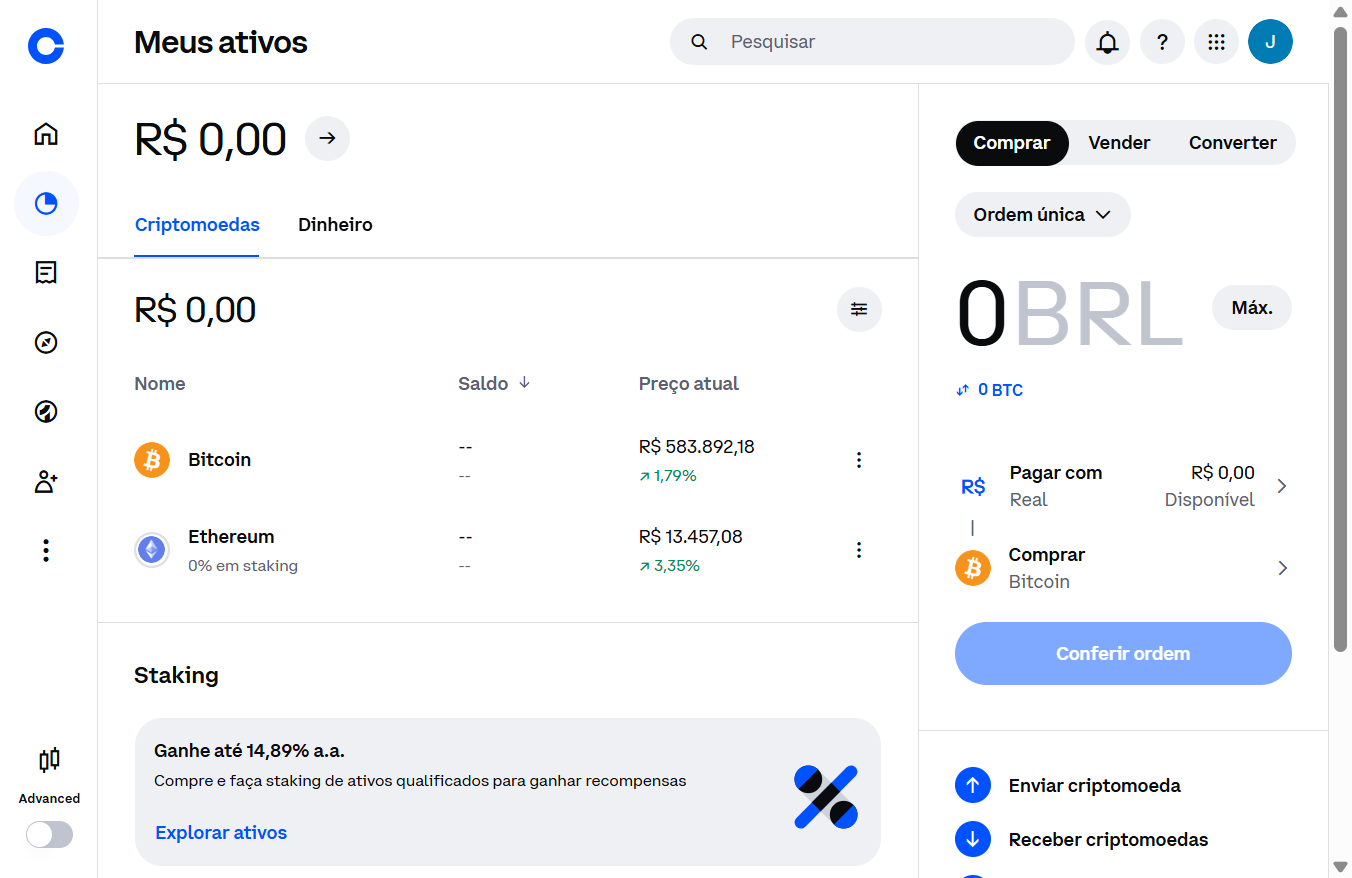The height and width of the screenshot is (878, 1352).
Task: Open the Bitcoin asset row name
Action: point(220,460)
